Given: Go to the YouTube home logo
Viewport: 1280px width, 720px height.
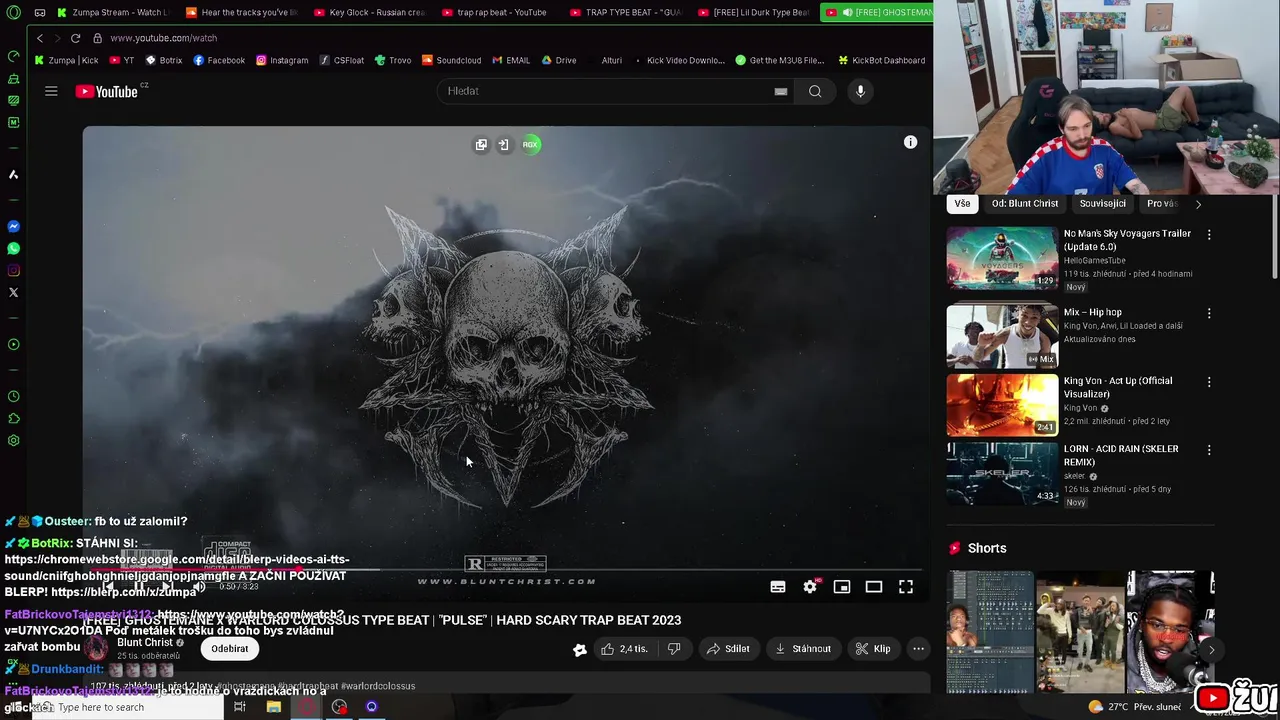Looking at the screenshot, I should (107, 91).
